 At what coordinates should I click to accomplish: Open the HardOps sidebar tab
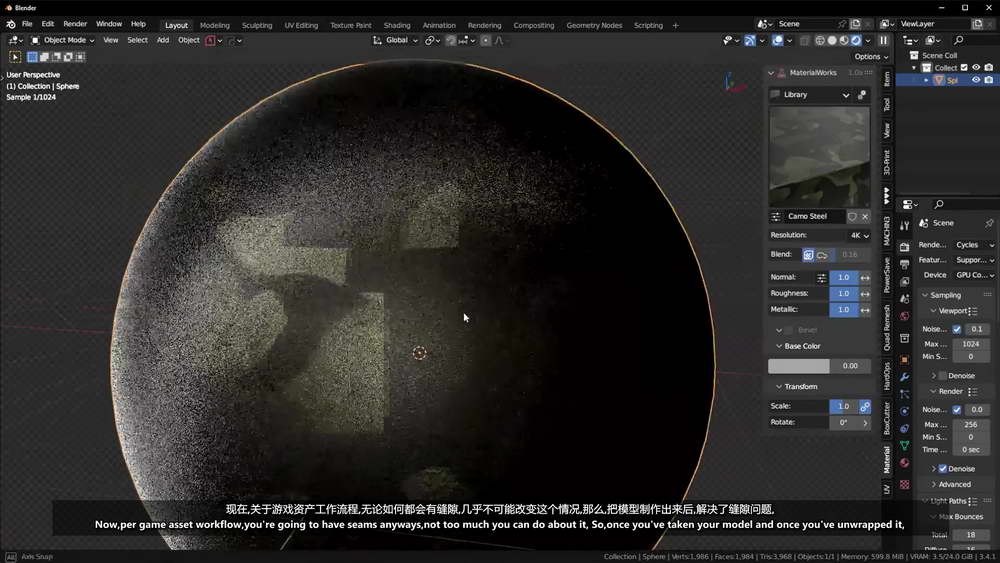point(886,376)
